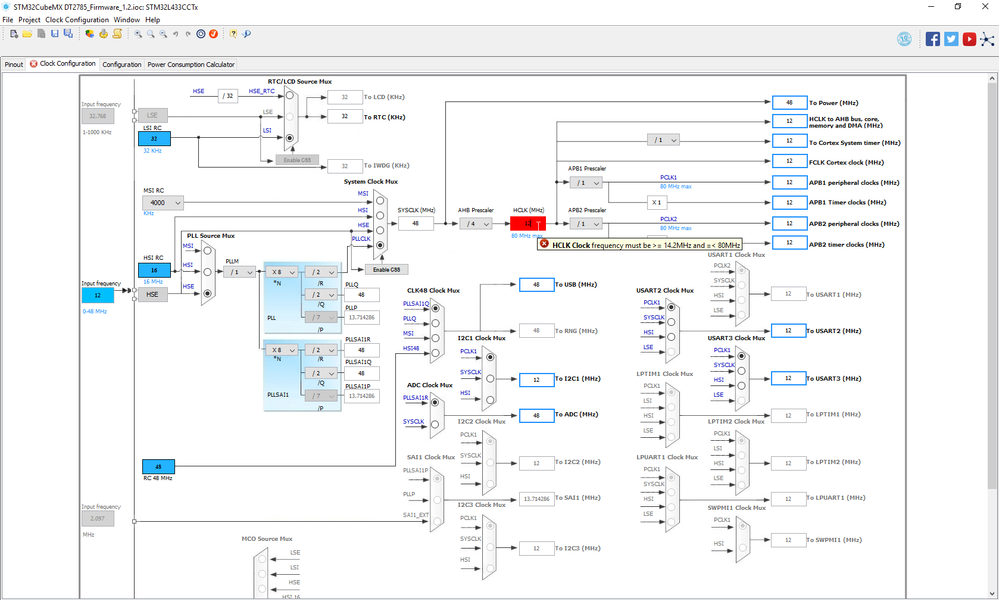The height and width of the screenshot is (600, 999).
Task: Open the YouTube link icon
Action: [970, 39]
